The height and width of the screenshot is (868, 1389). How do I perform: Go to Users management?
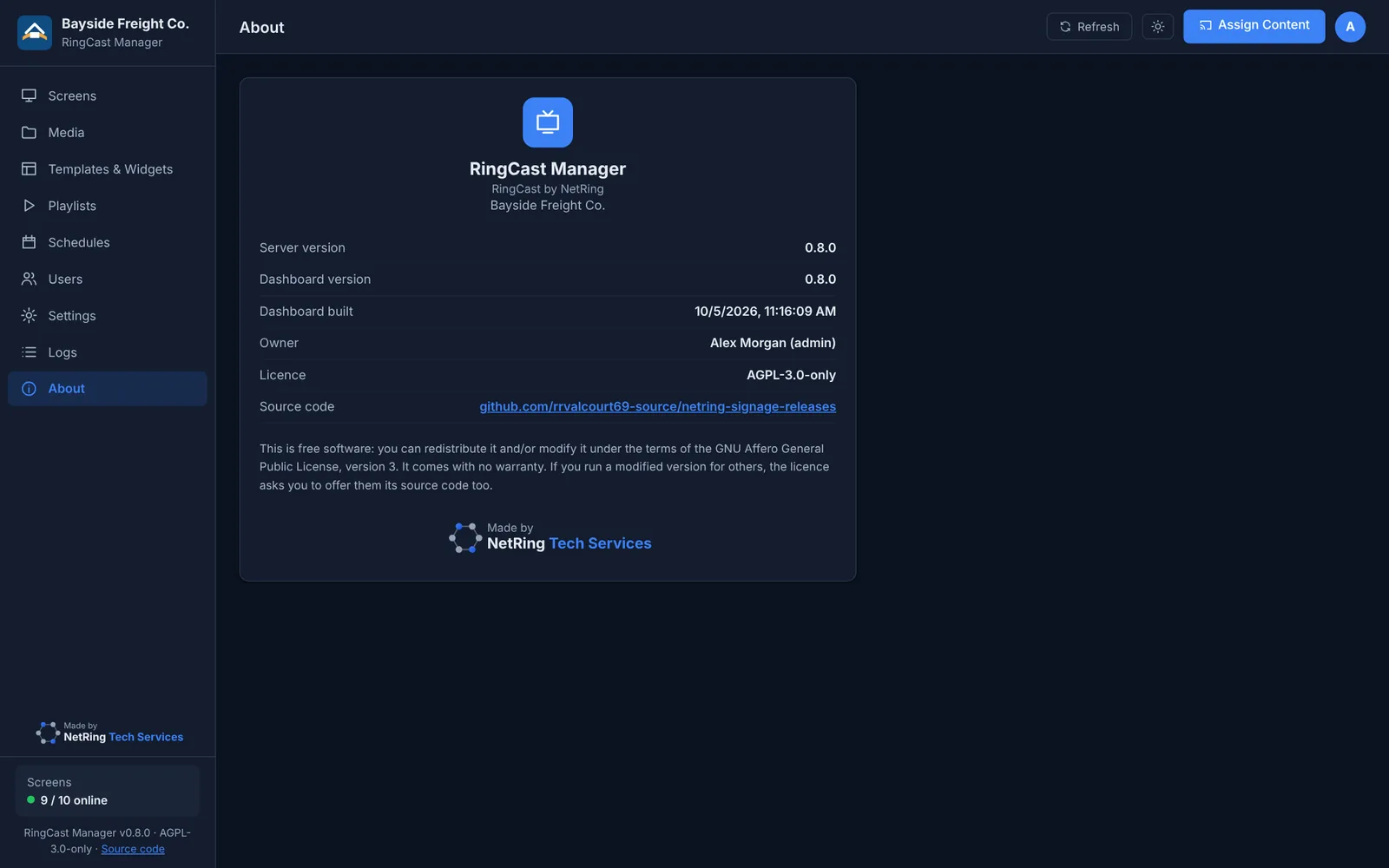[x=108, y=279]
